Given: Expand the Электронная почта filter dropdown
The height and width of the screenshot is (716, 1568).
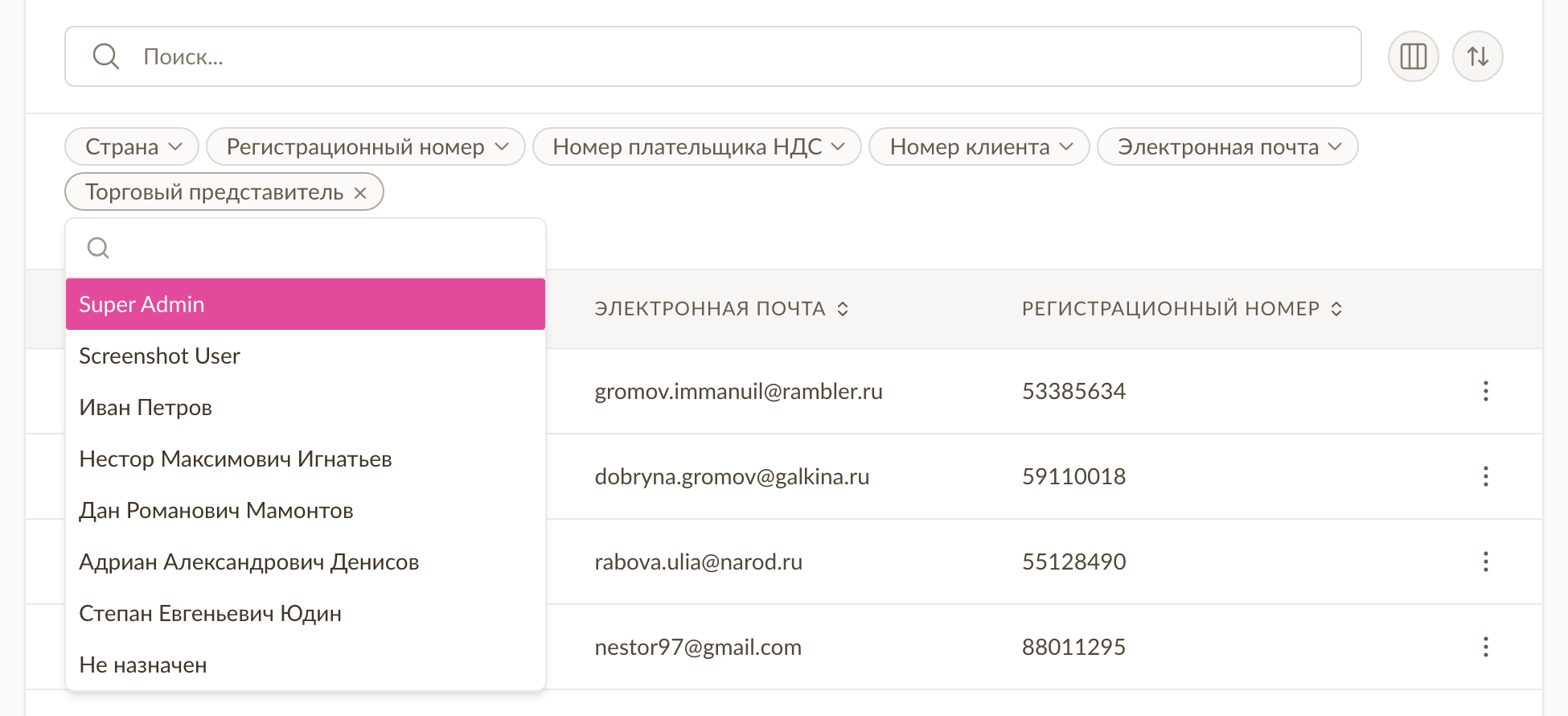Looking at the screenshot, I should click(1228, 146).
